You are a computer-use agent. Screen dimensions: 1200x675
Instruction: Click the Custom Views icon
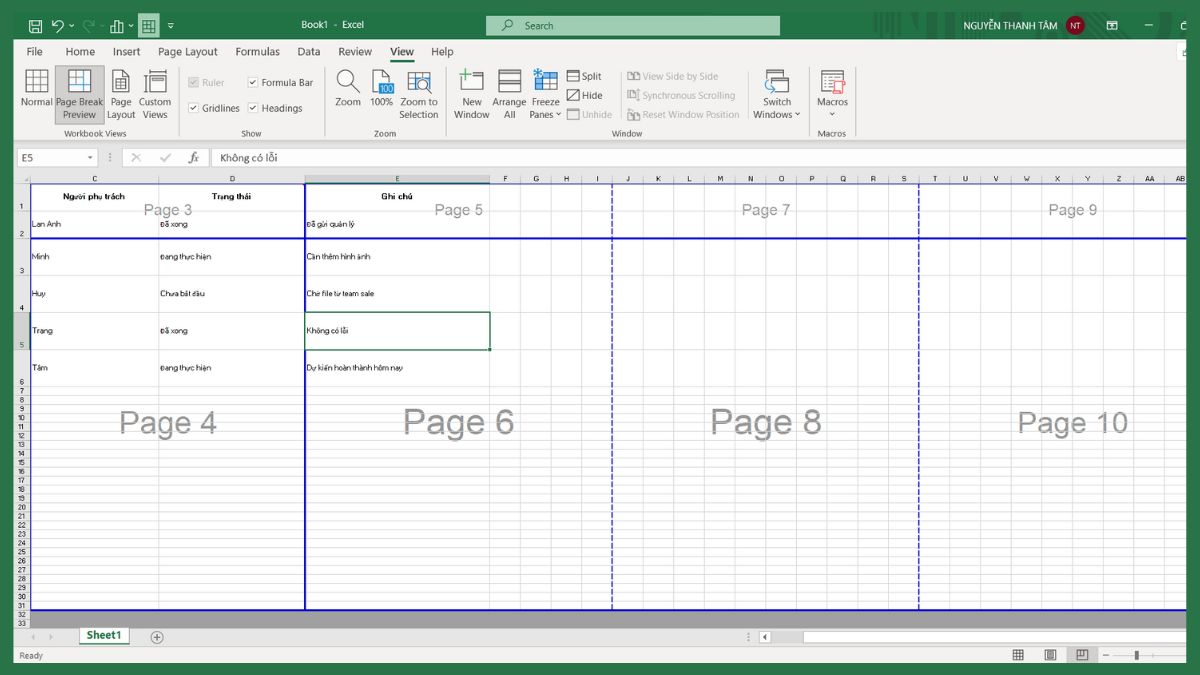click(x=155, y=93)
